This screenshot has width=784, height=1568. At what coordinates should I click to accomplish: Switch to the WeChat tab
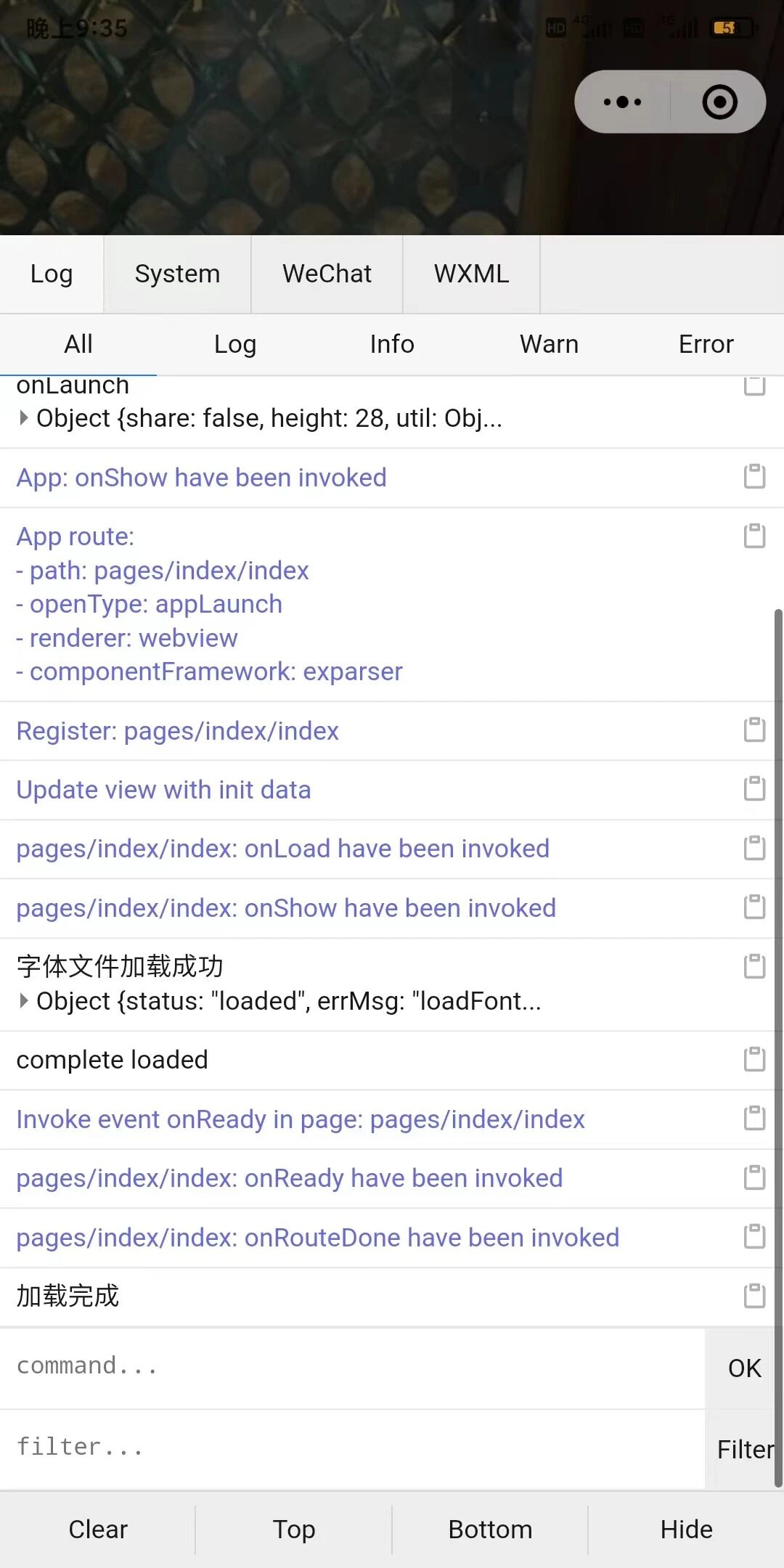tap(327, 274)
